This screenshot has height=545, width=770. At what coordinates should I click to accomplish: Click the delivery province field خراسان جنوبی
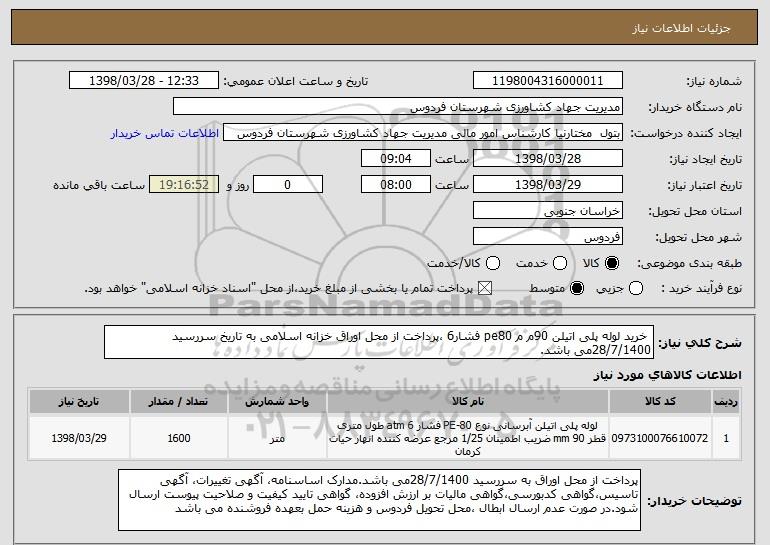click(548, 211)
